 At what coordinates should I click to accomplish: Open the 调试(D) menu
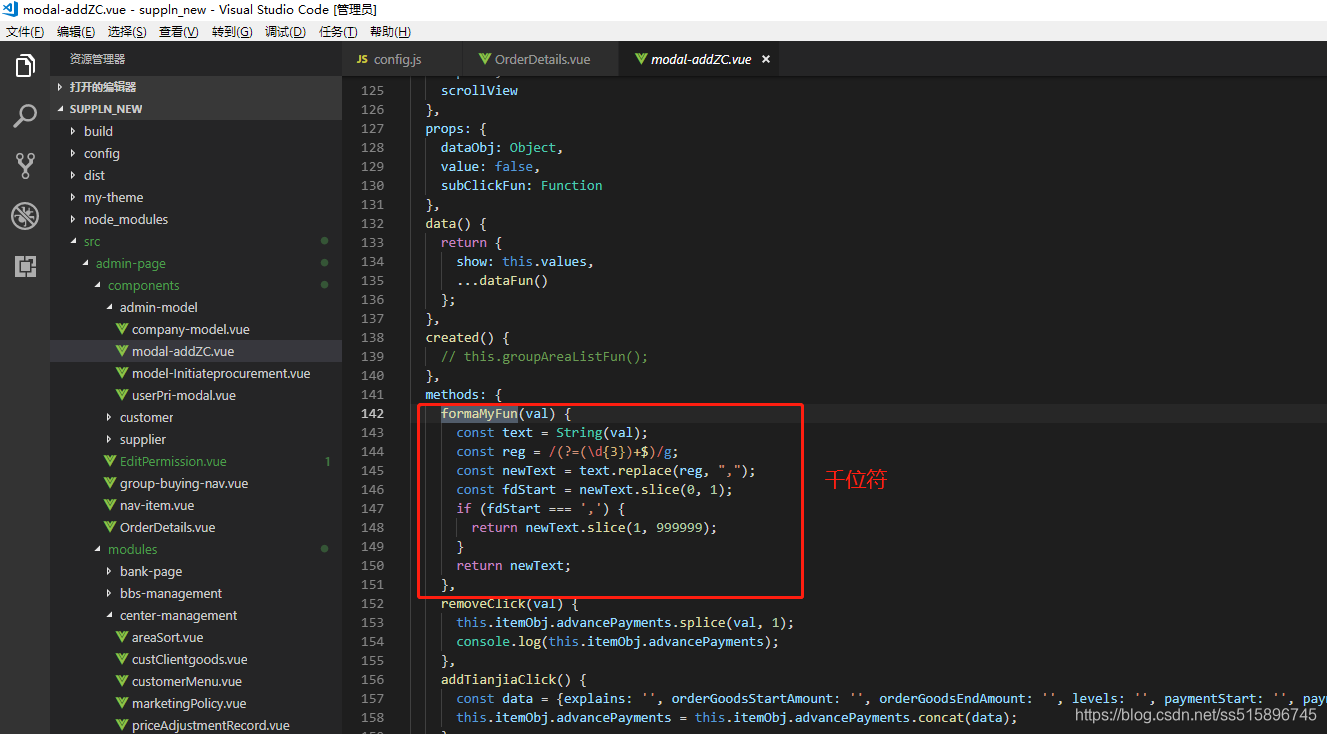(285, 32)
